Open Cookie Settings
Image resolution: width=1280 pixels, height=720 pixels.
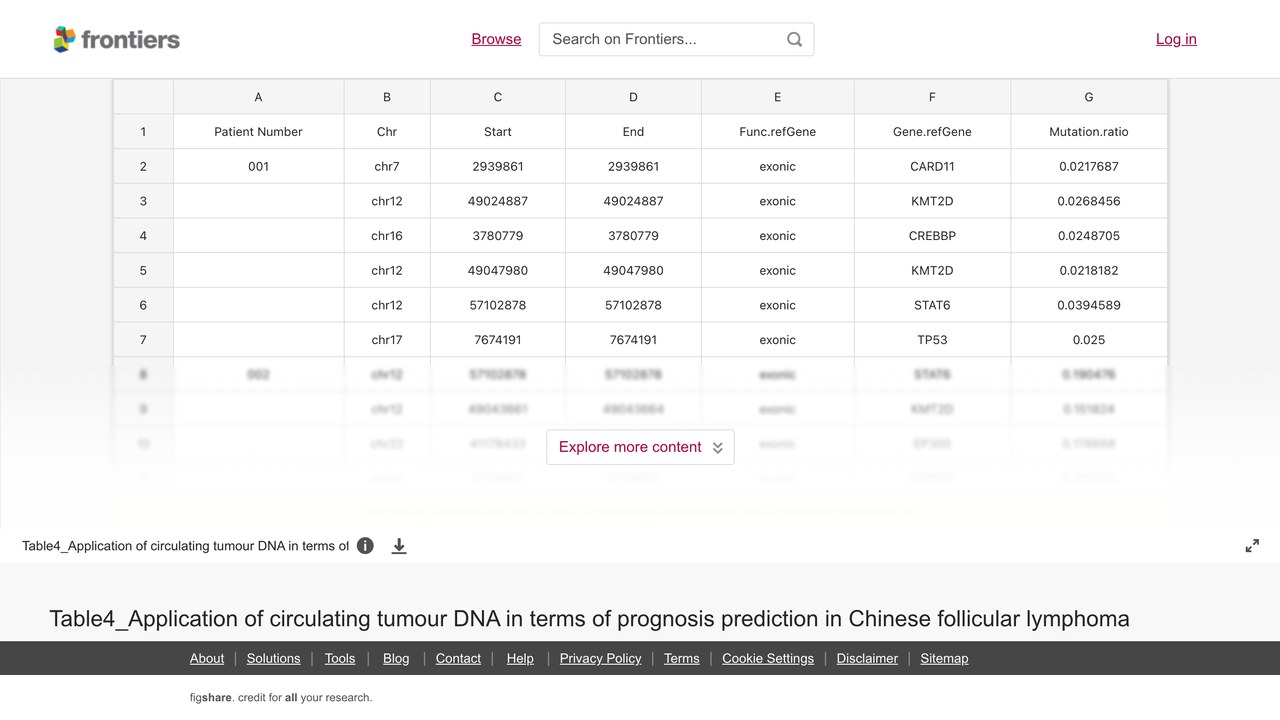pyautogui.click(x=768, y=658)
